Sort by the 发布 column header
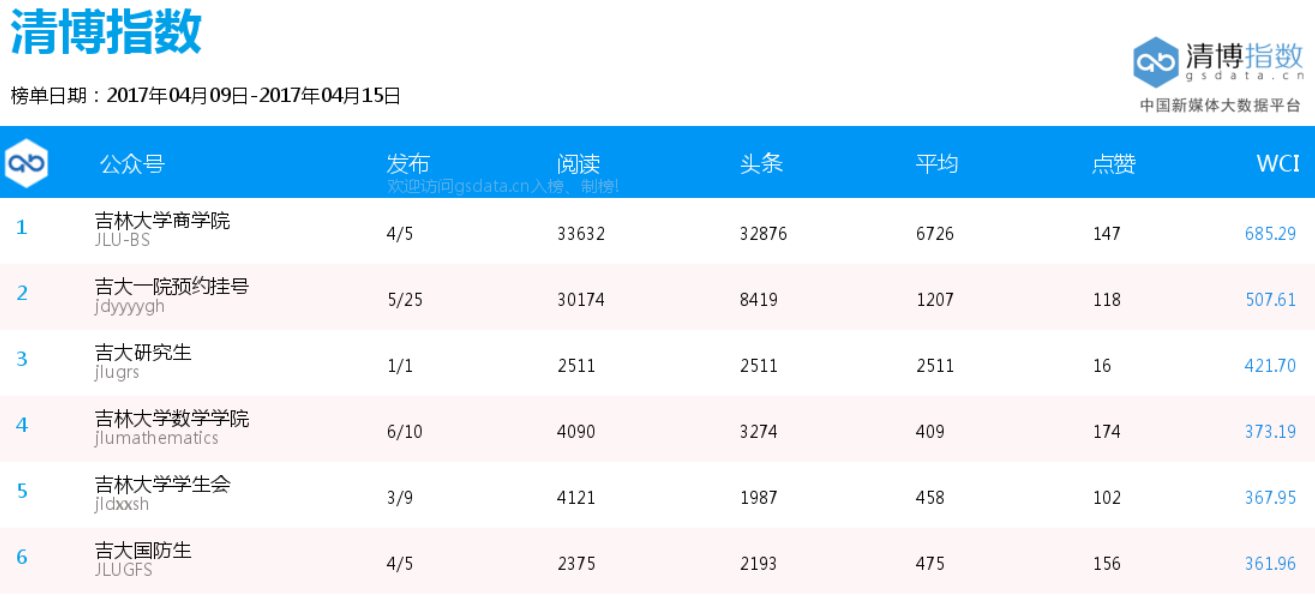Image resolution: width=1315 pixels, height=595 pixels. [408, 164]
